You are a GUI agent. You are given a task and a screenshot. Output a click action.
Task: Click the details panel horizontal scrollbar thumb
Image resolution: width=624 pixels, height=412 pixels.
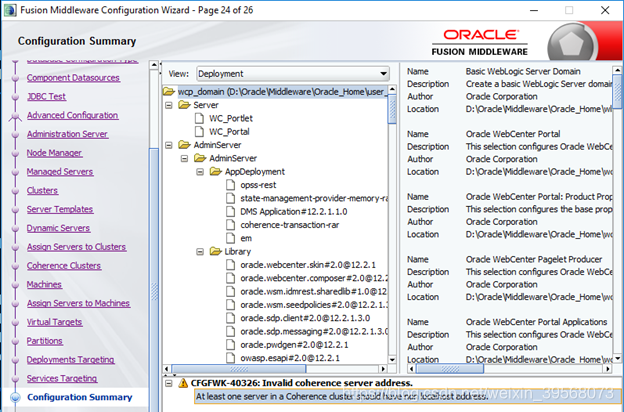point(450,369)
